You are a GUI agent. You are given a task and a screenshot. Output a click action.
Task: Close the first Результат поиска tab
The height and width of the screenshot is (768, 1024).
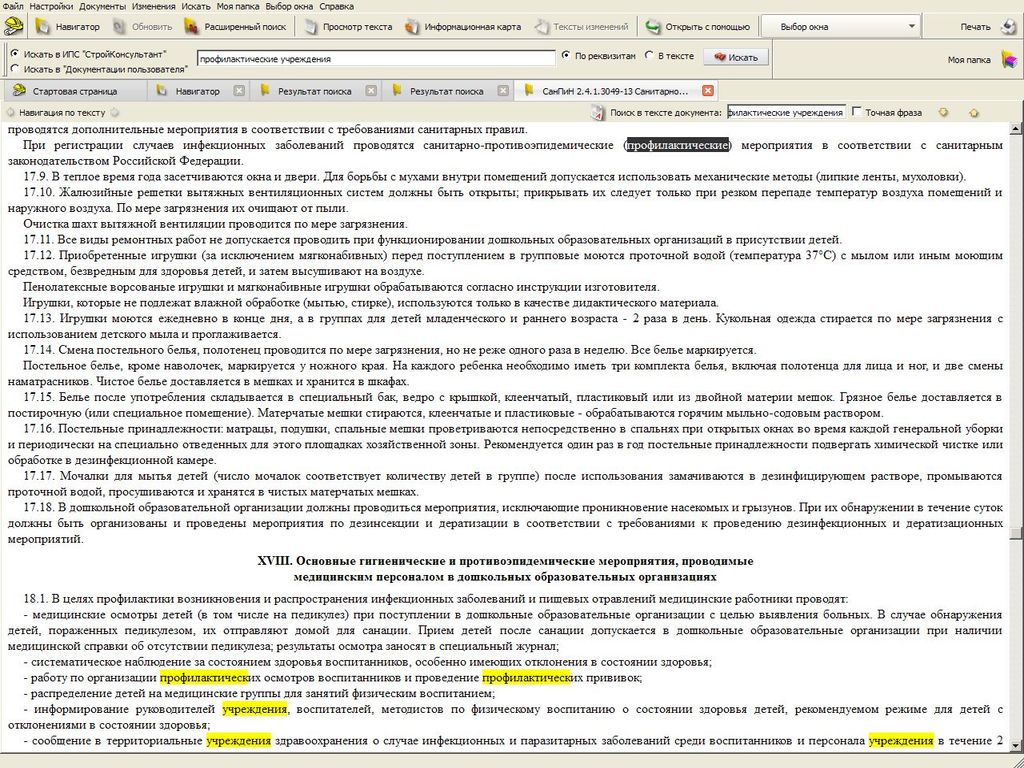click(371, 91)
